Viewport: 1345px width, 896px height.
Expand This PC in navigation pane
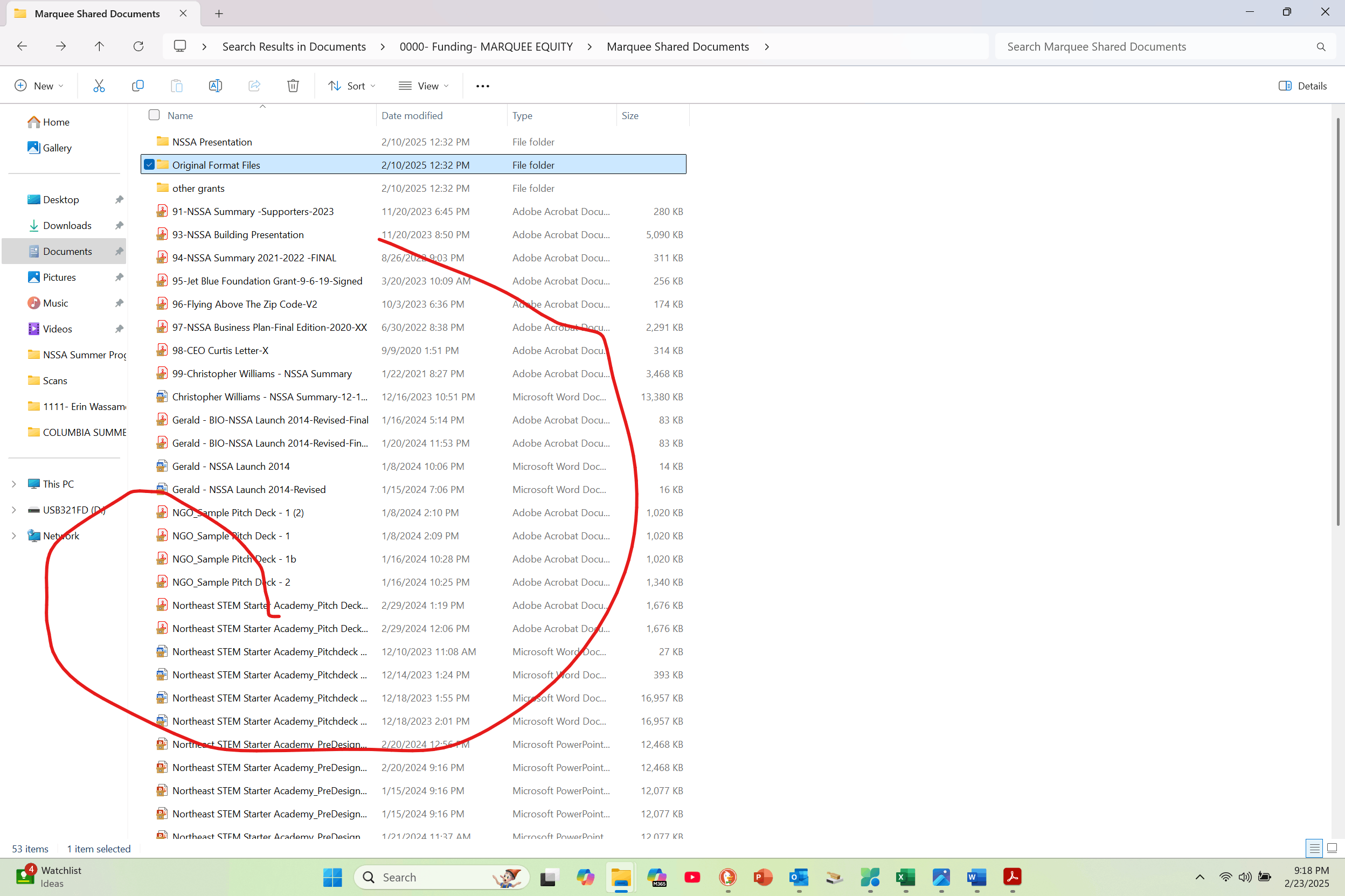coord(13,484)
